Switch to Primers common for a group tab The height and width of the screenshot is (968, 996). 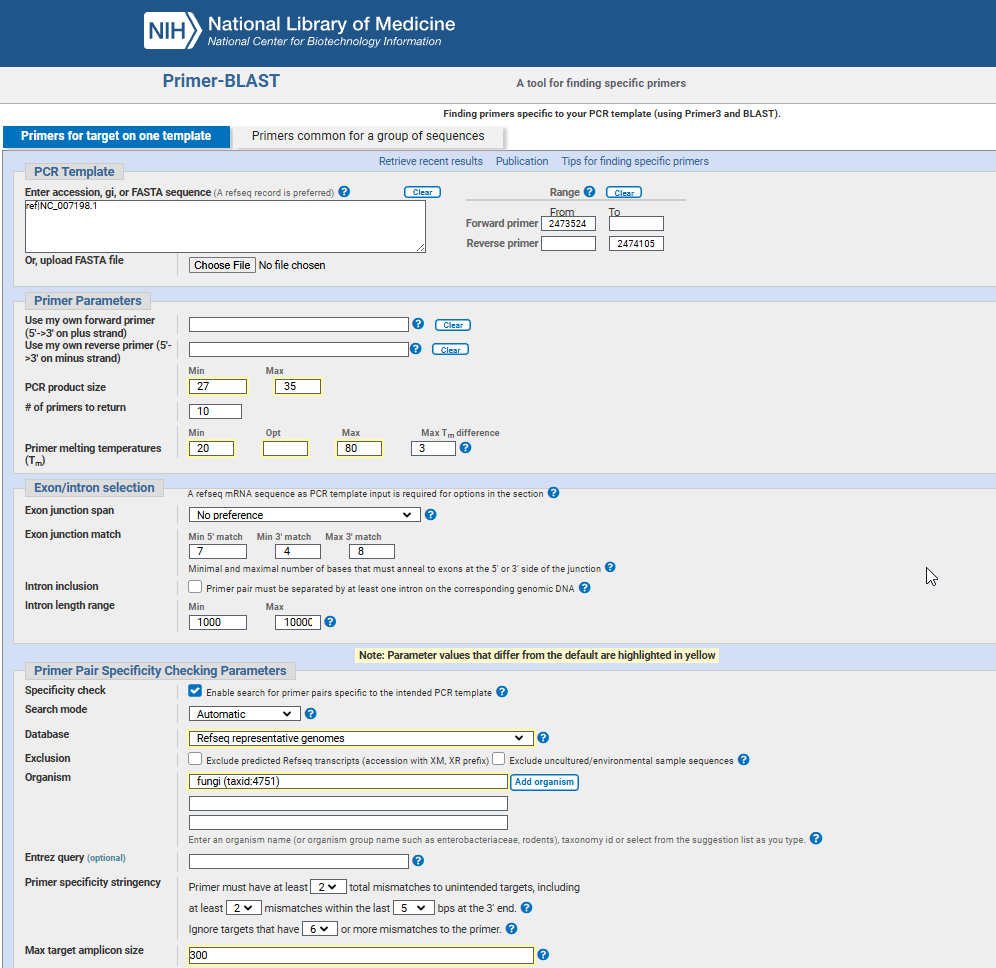tap(368, 136)
